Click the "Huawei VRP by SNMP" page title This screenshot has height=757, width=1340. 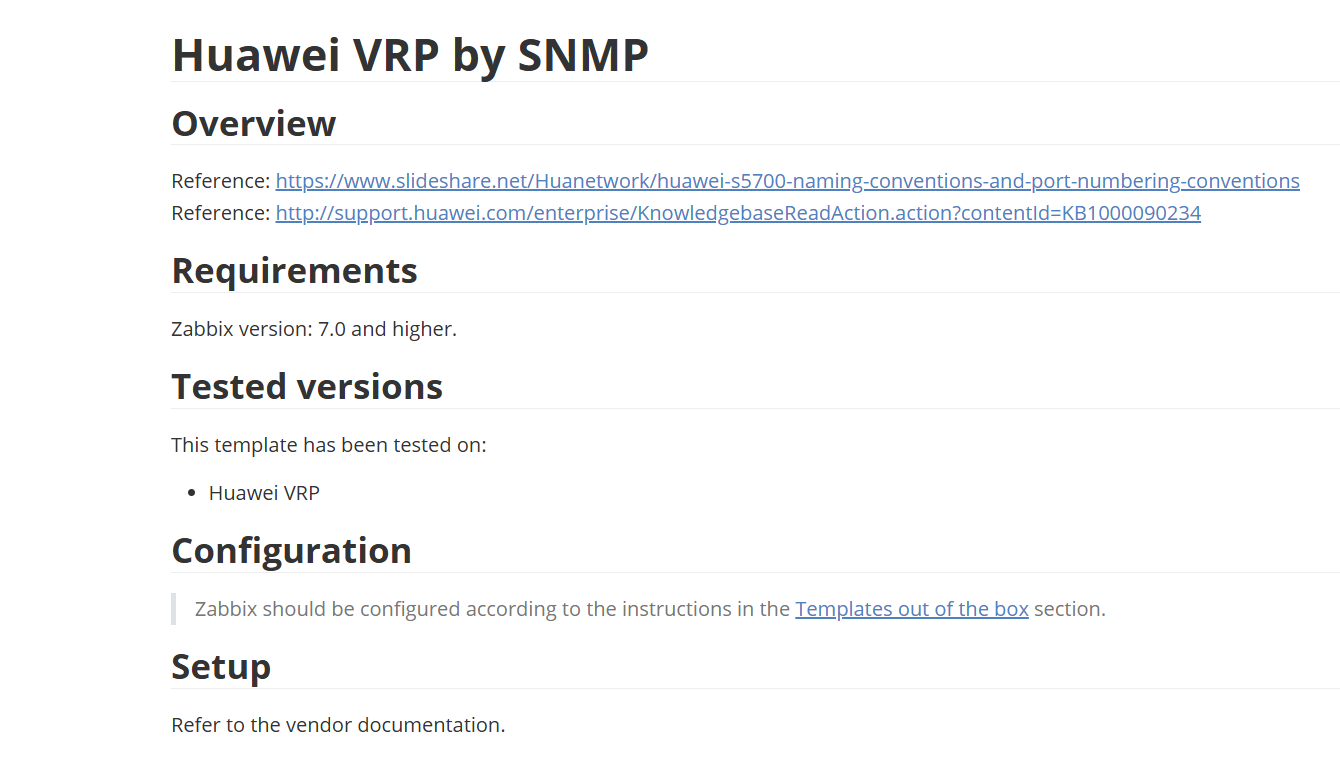410,55
